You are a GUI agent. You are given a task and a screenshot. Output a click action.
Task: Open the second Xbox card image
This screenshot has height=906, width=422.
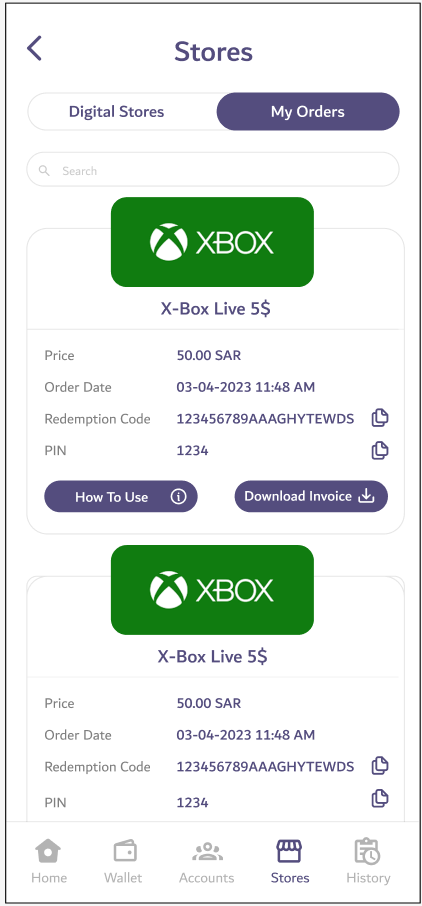tap(212, 590)
